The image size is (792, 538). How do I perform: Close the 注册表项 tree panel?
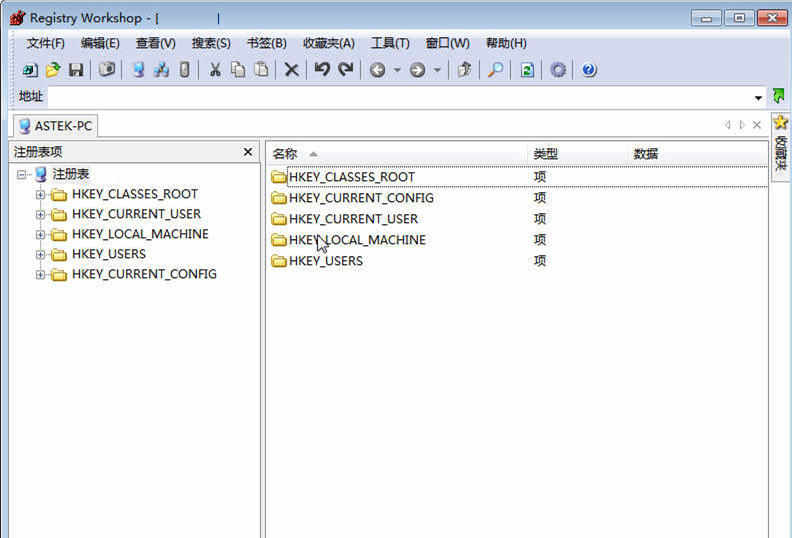click(x=248, y=152)
